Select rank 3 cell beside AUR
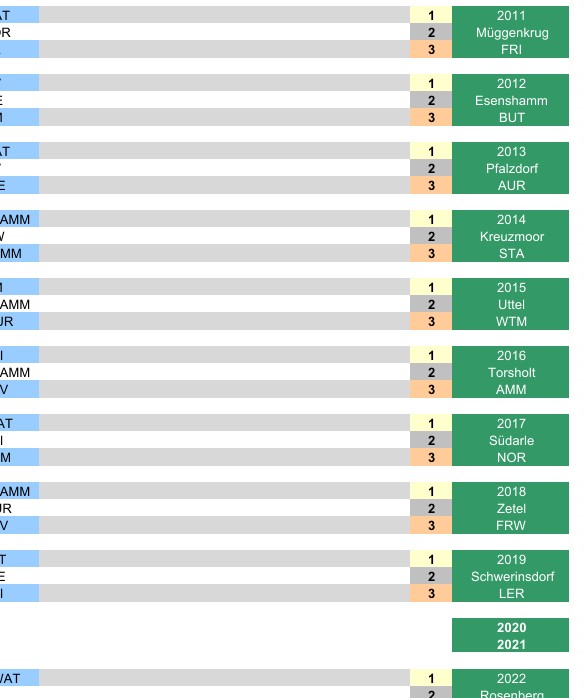Image resolution: width=583 pixels, height=698 pixels. pos(431,185)
